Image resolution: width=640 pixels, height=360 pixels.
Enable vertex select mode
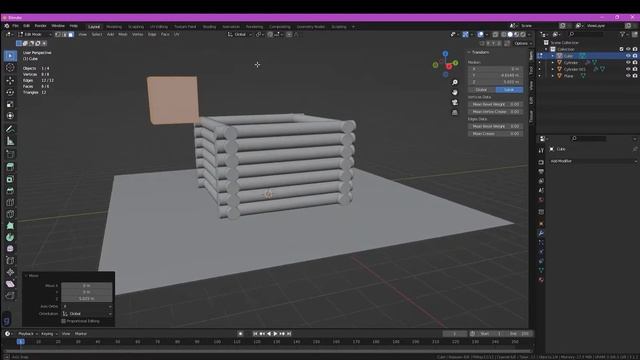(x=58, y=35)
